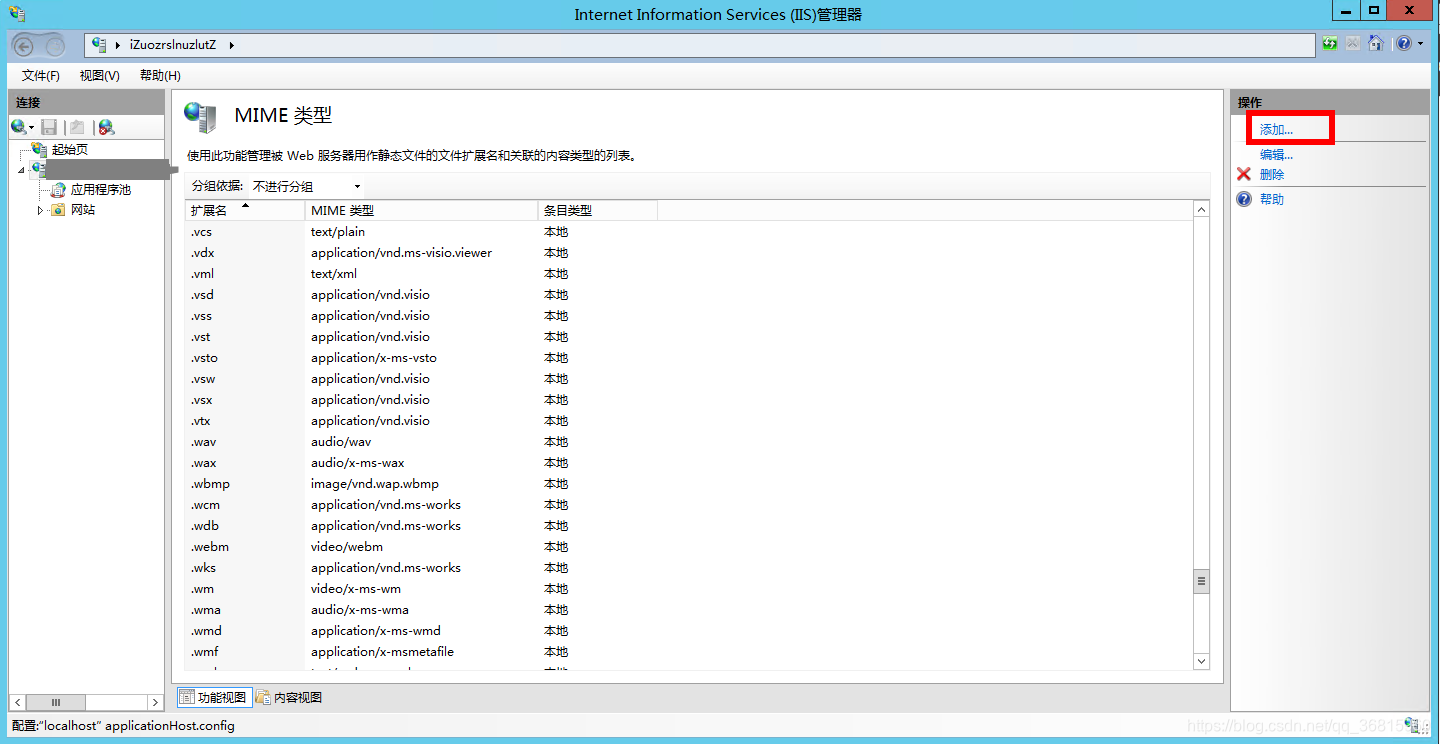Screen dimensions: 1440x744
Task: Open the 分组依据 grouping dropdown
Action: pyautogui.click(x=306, y=186)
